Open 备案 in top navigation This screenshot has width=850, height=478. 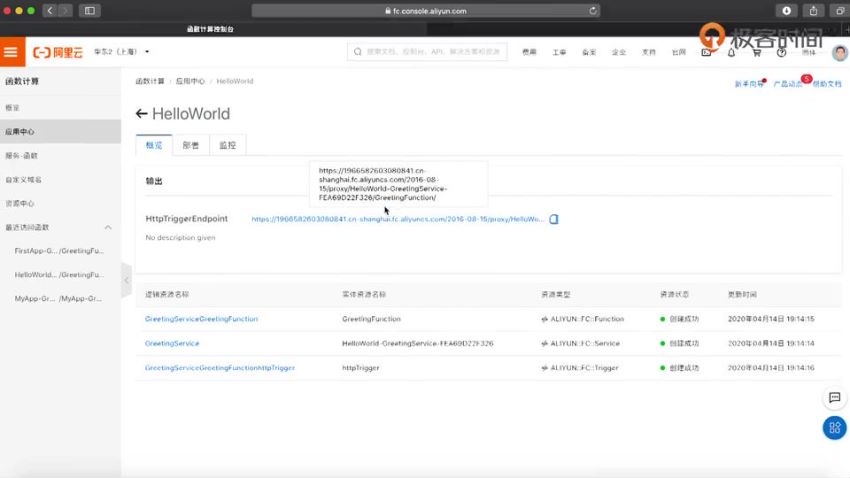click(589, 53)
